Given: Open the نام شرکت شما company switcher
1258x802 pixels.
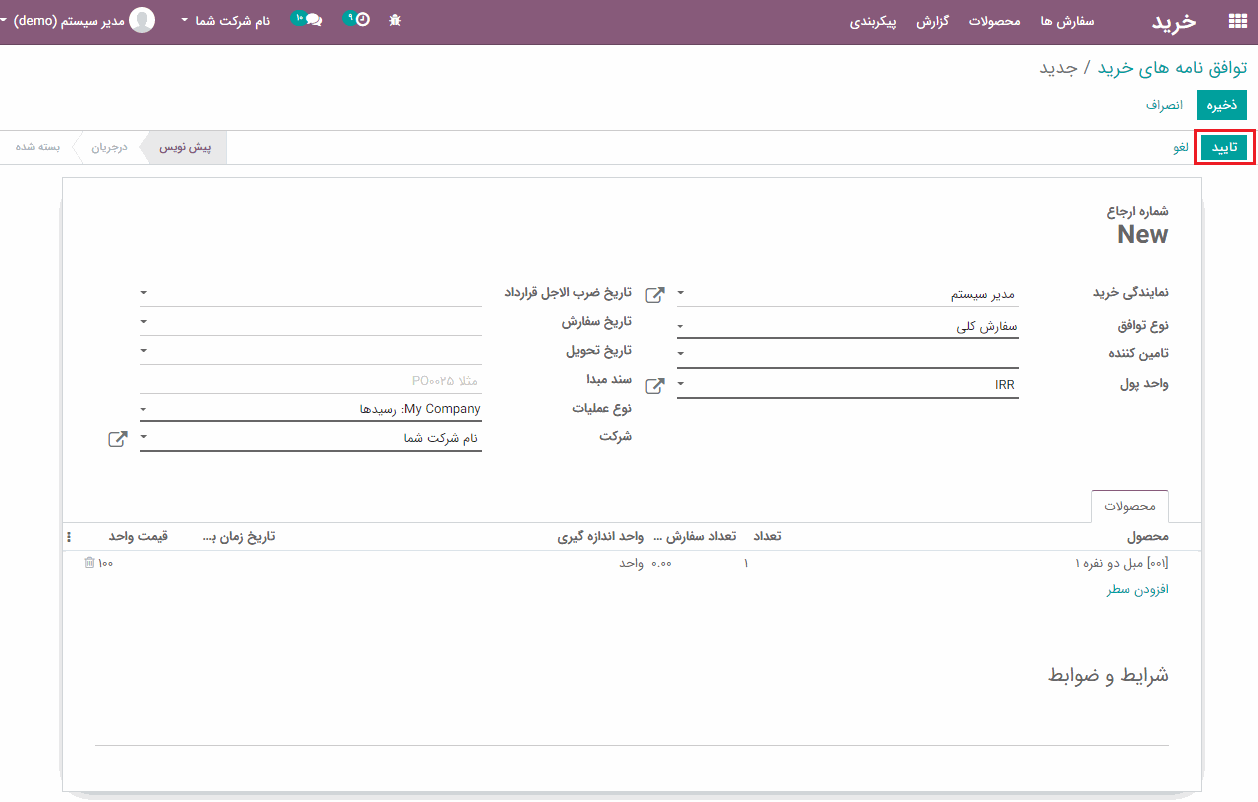Looking at the screenshot, I should pyautogui.click(x=226, y=20).
